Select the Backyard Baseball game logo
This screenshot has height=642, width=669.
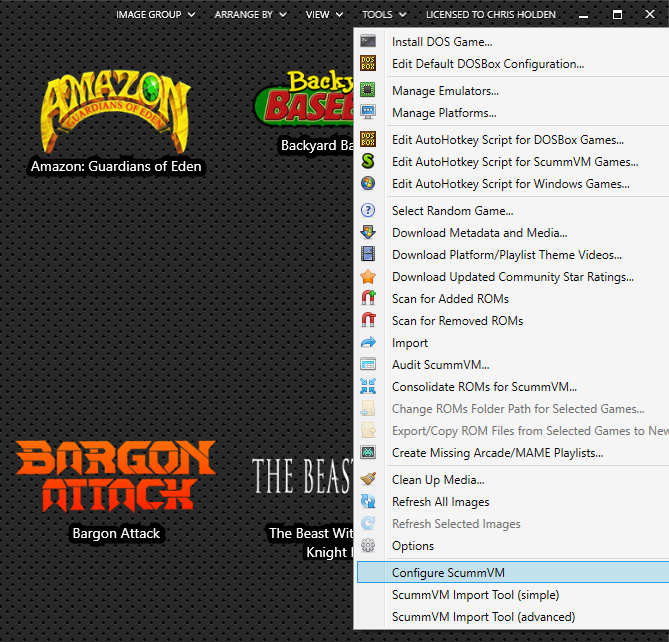304,99
